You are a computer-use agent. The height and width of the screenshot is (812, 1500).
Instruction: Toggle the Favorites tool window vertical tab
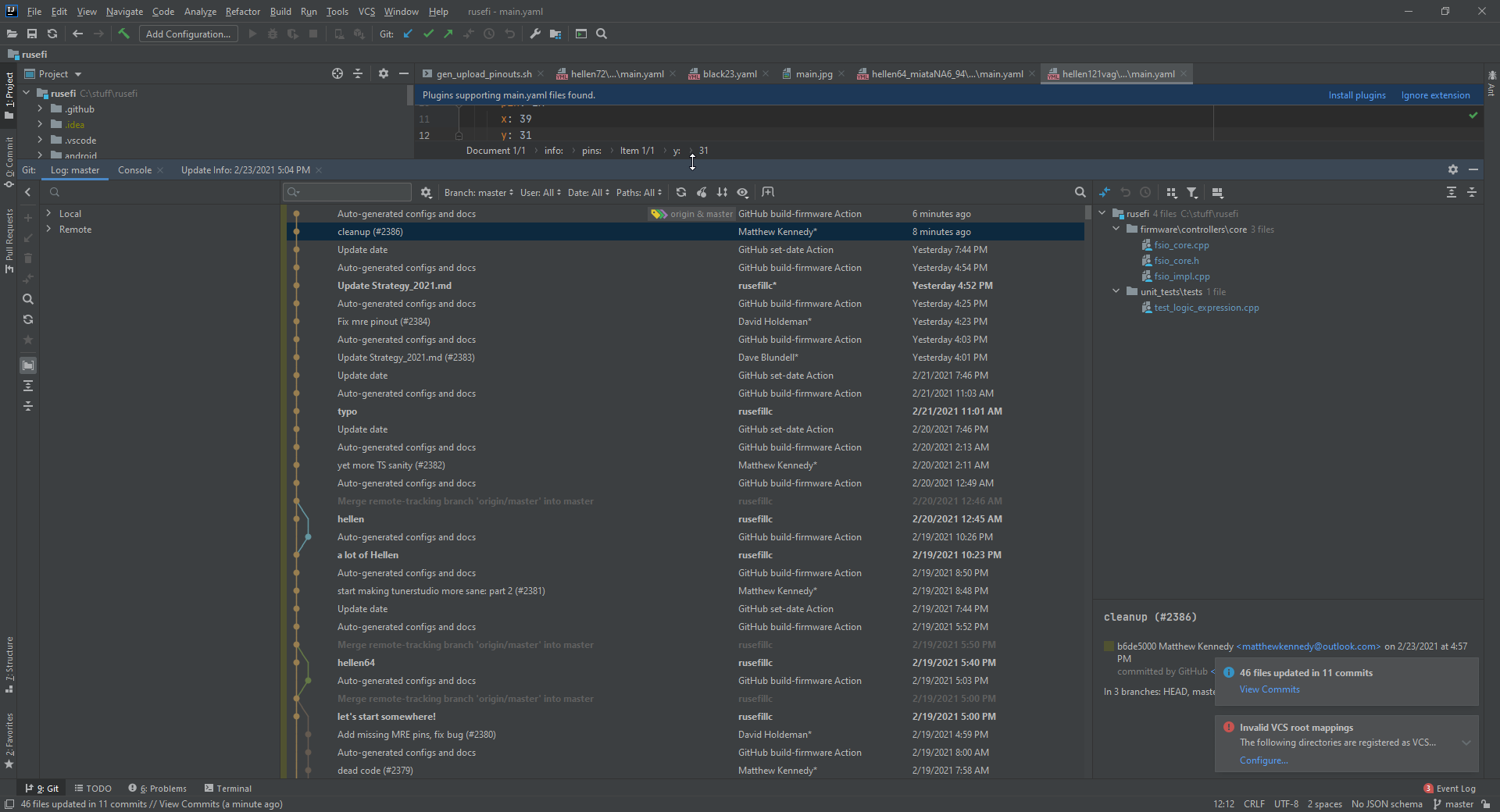(9, 740)
